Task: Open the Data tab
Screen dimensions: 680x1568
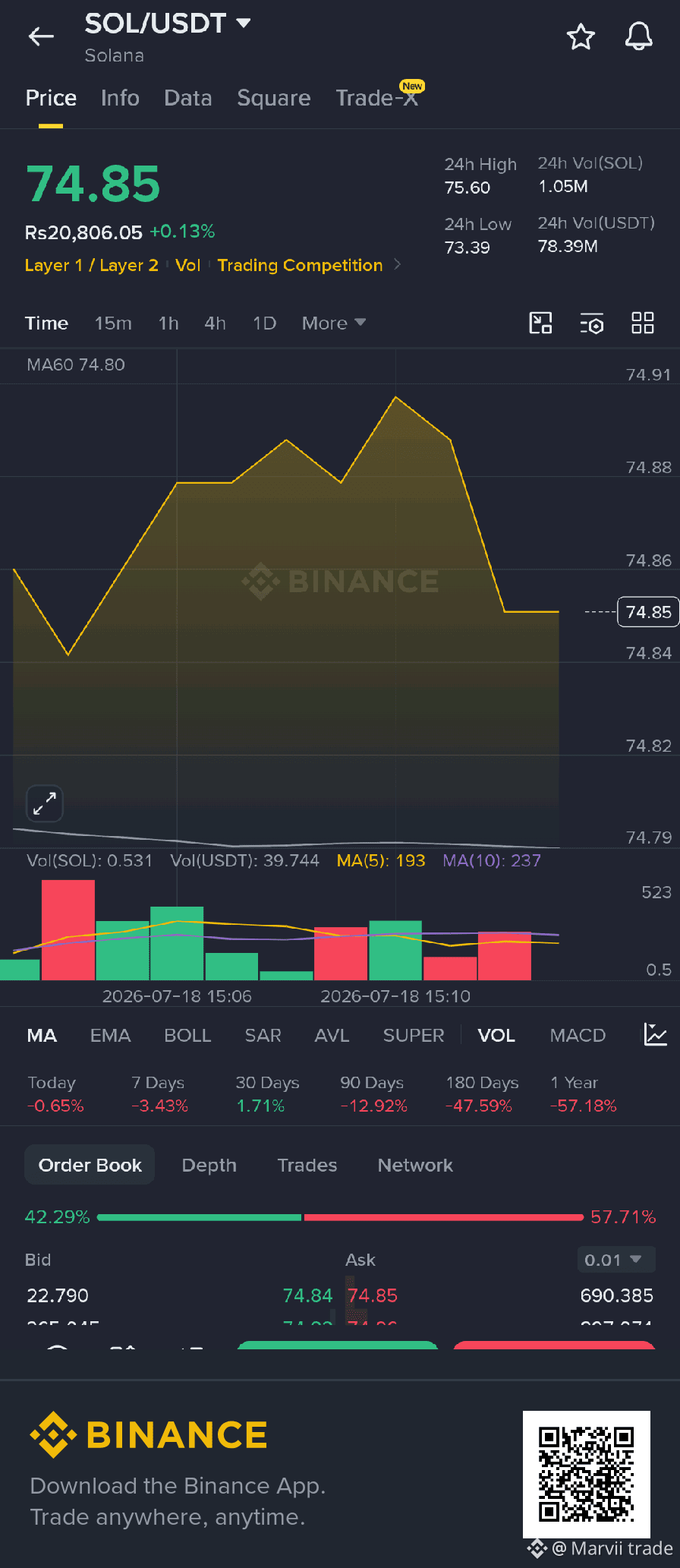Action: click(187, 98)
